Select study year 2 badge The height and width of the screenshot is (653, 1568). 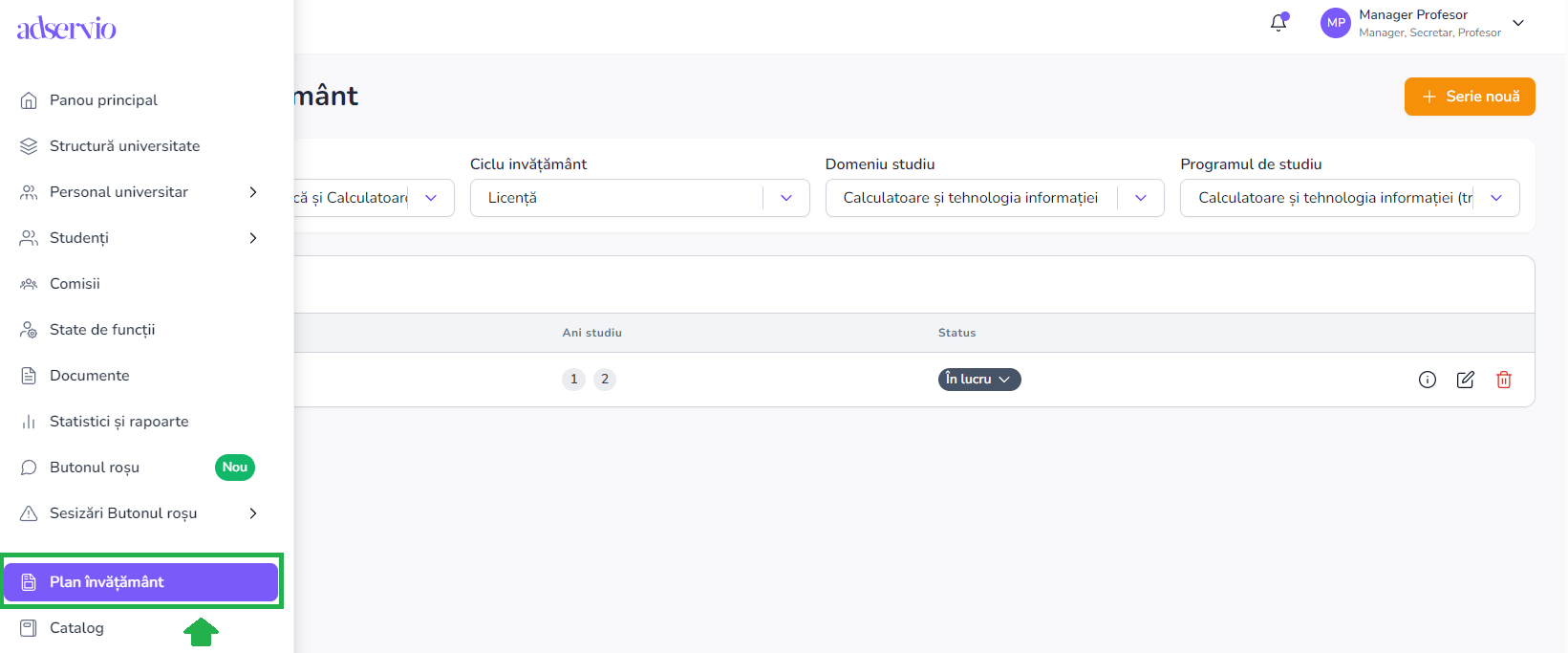click(x=605, y=380)
